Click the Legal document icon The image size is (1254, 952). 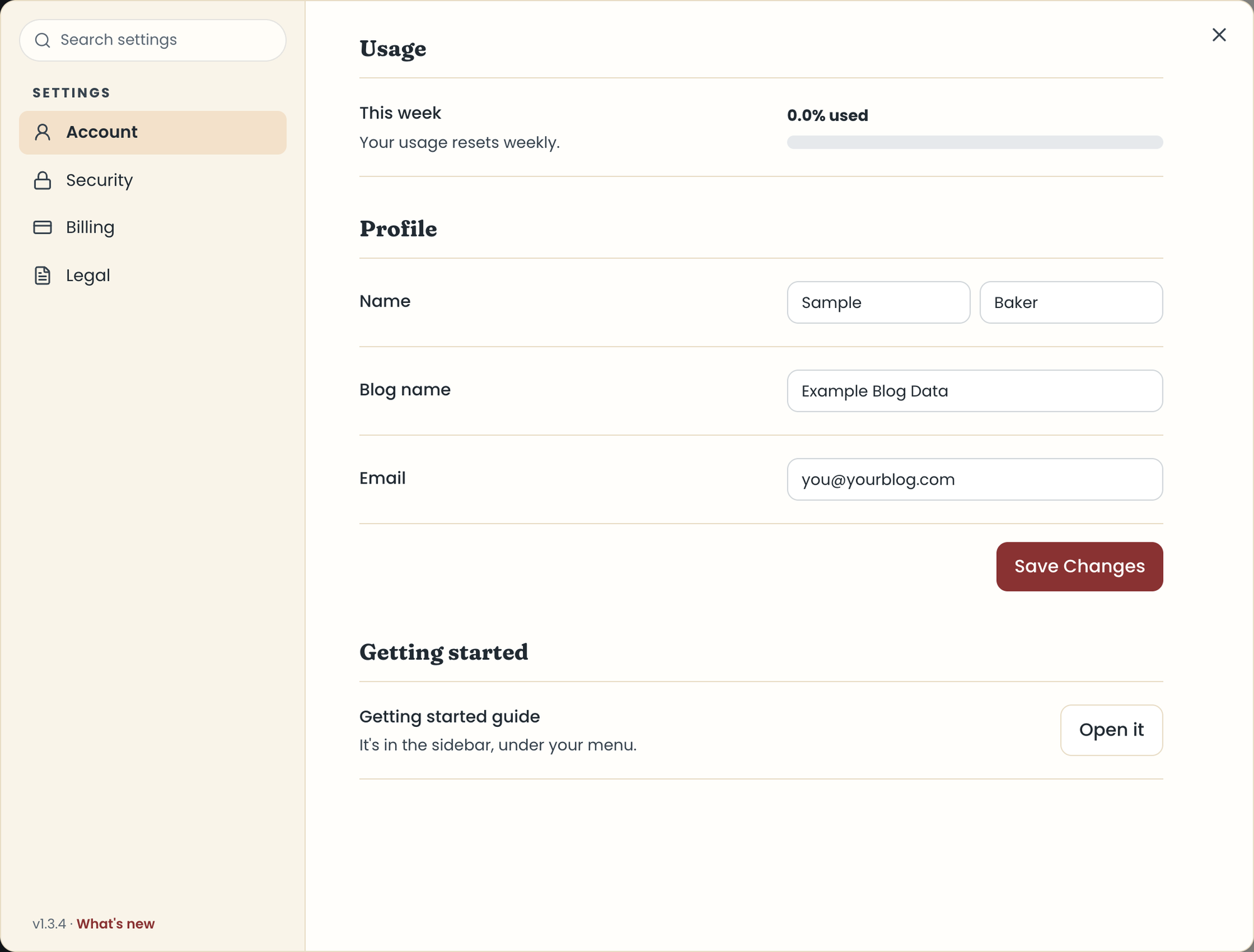(x=43, y=275)
